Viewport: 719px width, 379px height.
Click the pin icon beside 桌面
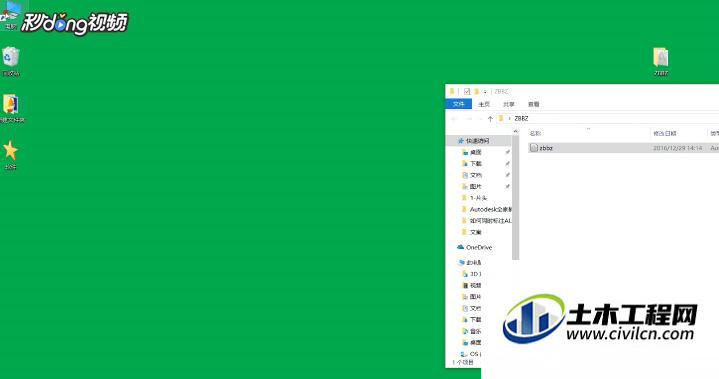tap(508, 152)
